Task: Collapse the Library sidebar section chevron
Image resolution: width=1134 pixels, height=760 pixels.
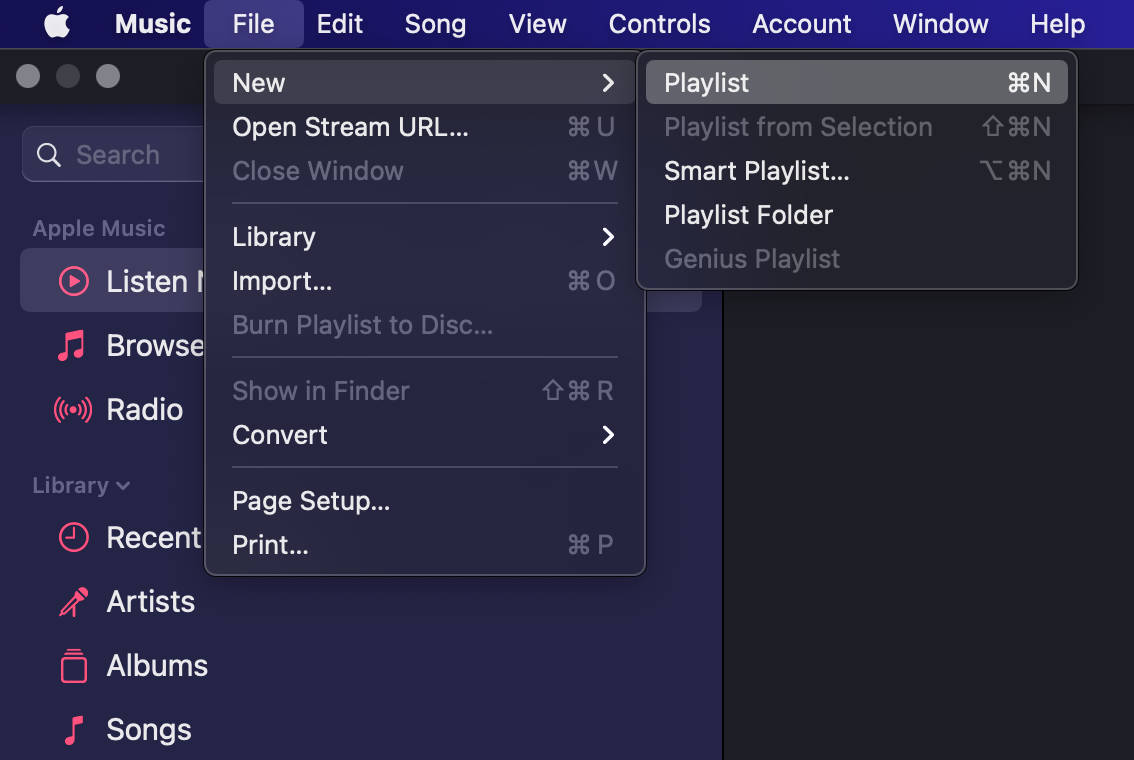Action: 123,486
